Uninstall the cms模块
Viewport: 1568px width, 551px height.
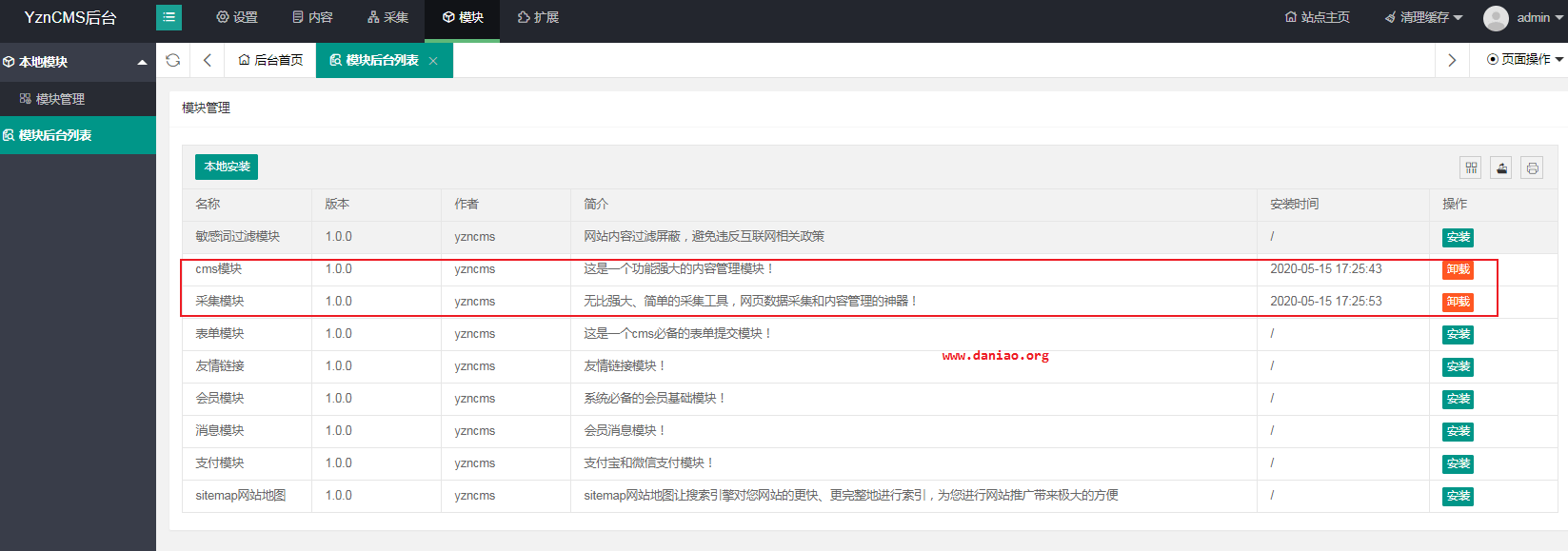click(1458, 269)
